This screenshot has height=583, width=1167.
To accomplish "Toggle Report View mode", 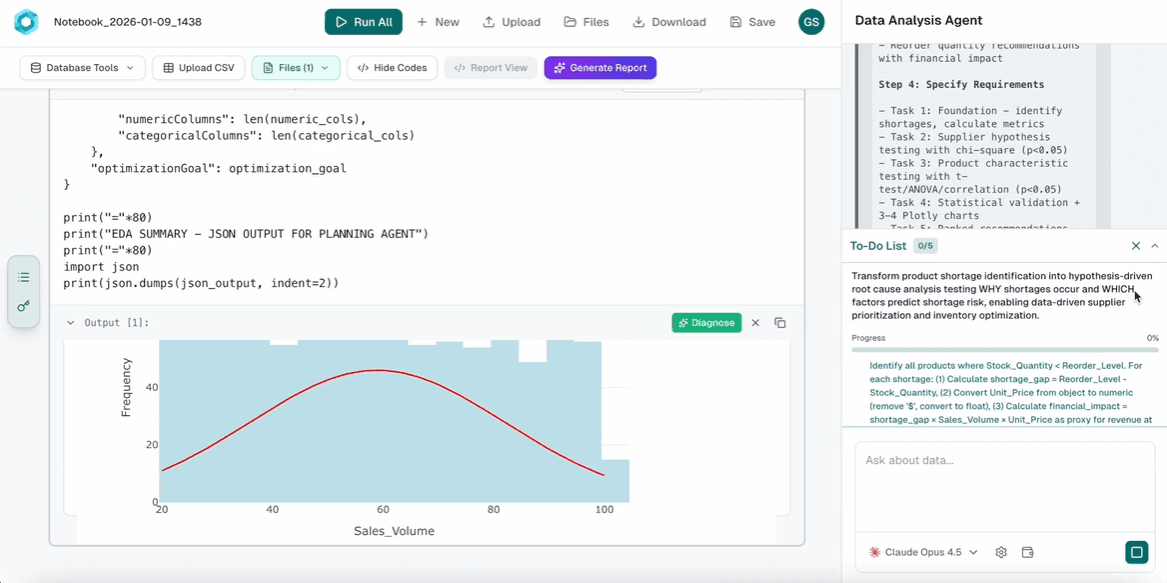I will (x=490, y=67).
